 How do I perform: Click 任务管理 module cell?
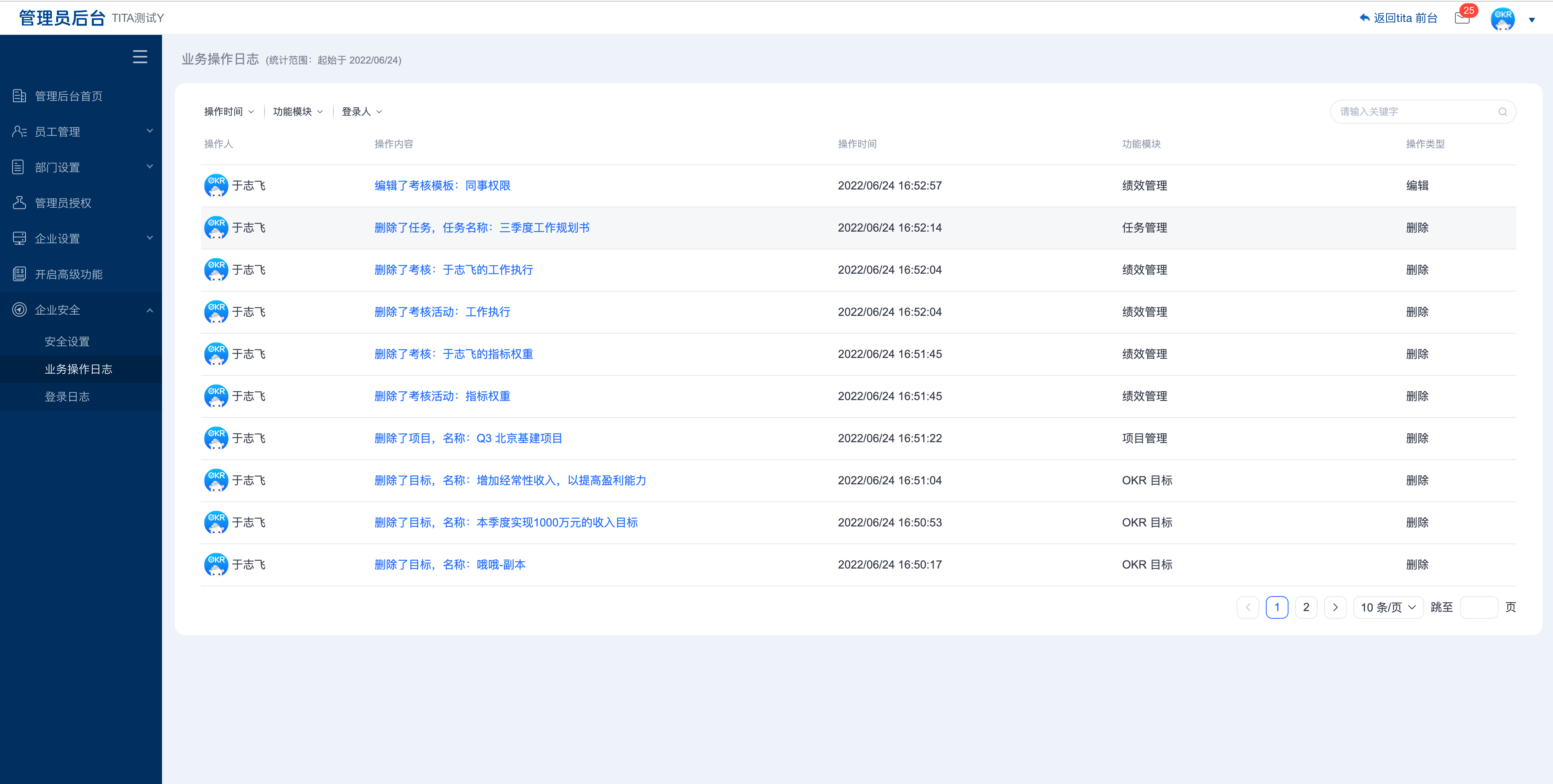[1144, 228]
